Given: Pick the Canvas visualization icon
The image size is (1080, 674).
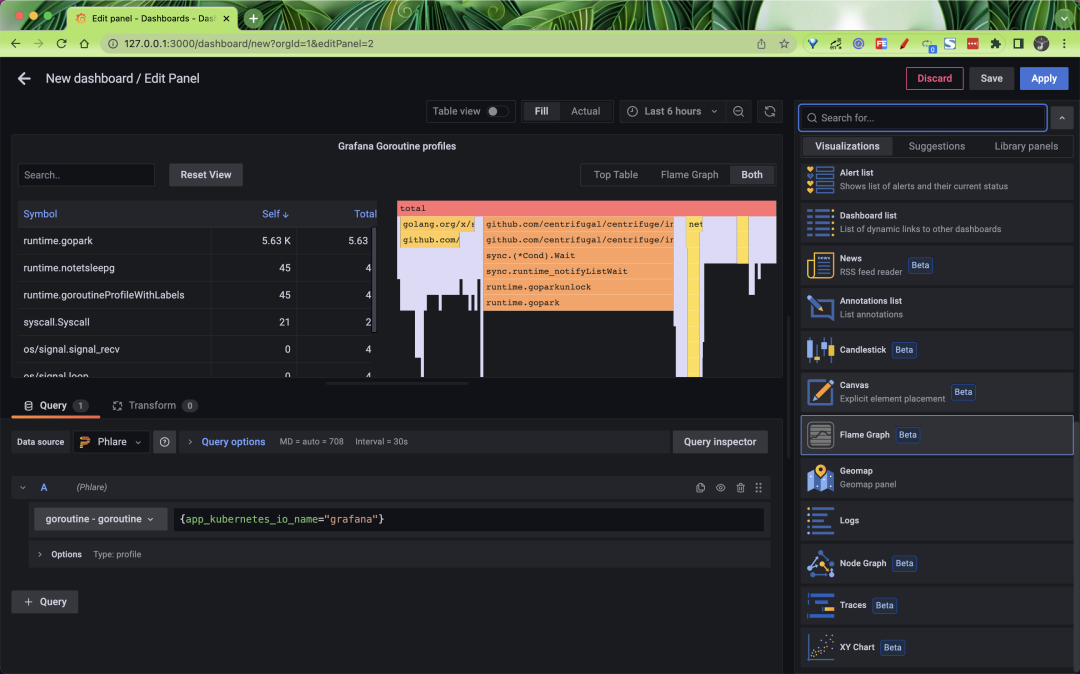Looking at the screenshot, I should [x=820, y=392].
